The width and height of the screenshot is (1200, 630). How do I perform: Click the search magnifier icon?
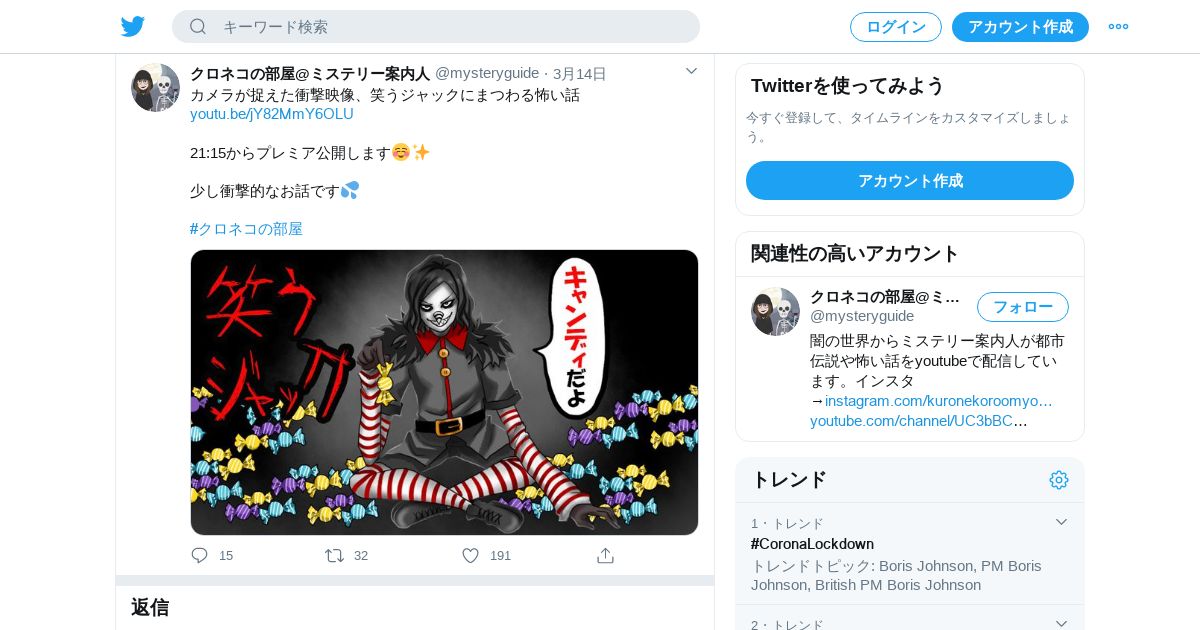coord(198,27)
